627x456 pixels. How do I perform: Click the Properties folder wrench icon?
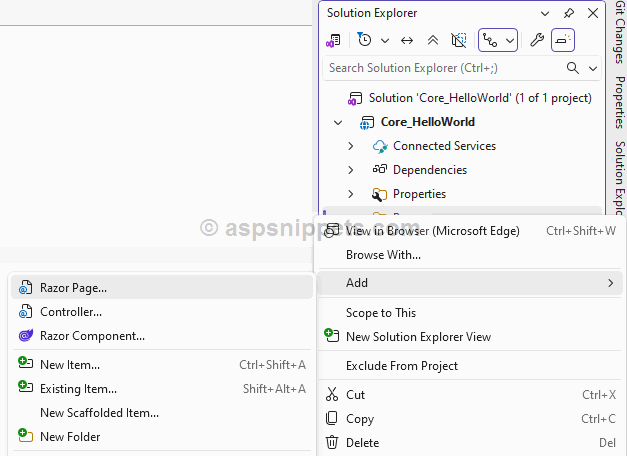point(379,194)
